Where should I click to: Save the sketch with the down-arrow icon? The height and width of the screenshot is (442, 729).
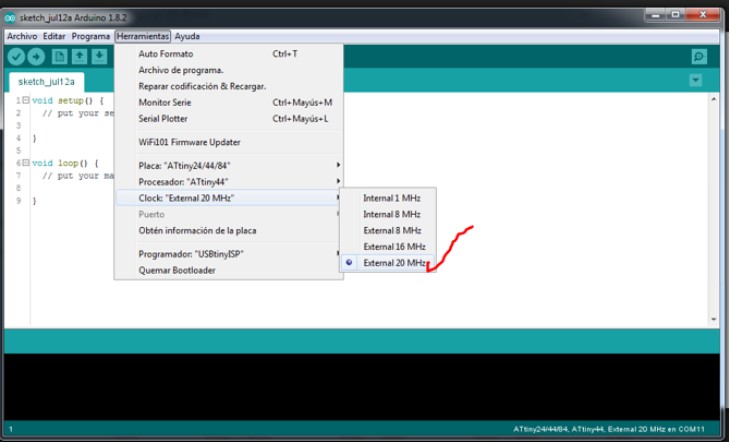pyautogui.click(x=99, y=57)
